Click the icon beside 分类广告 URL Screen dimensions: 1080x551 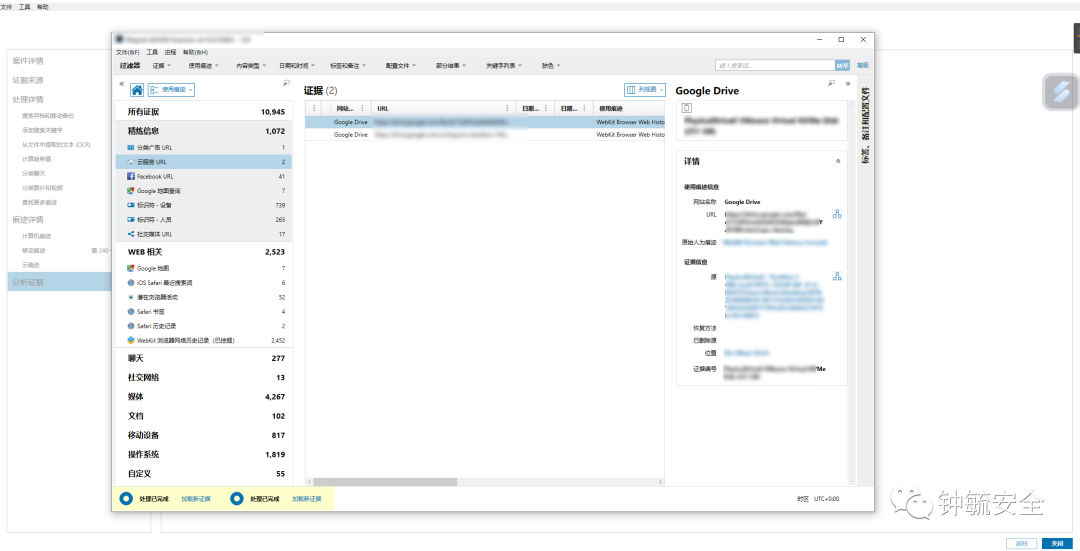[x=131, y=147]
